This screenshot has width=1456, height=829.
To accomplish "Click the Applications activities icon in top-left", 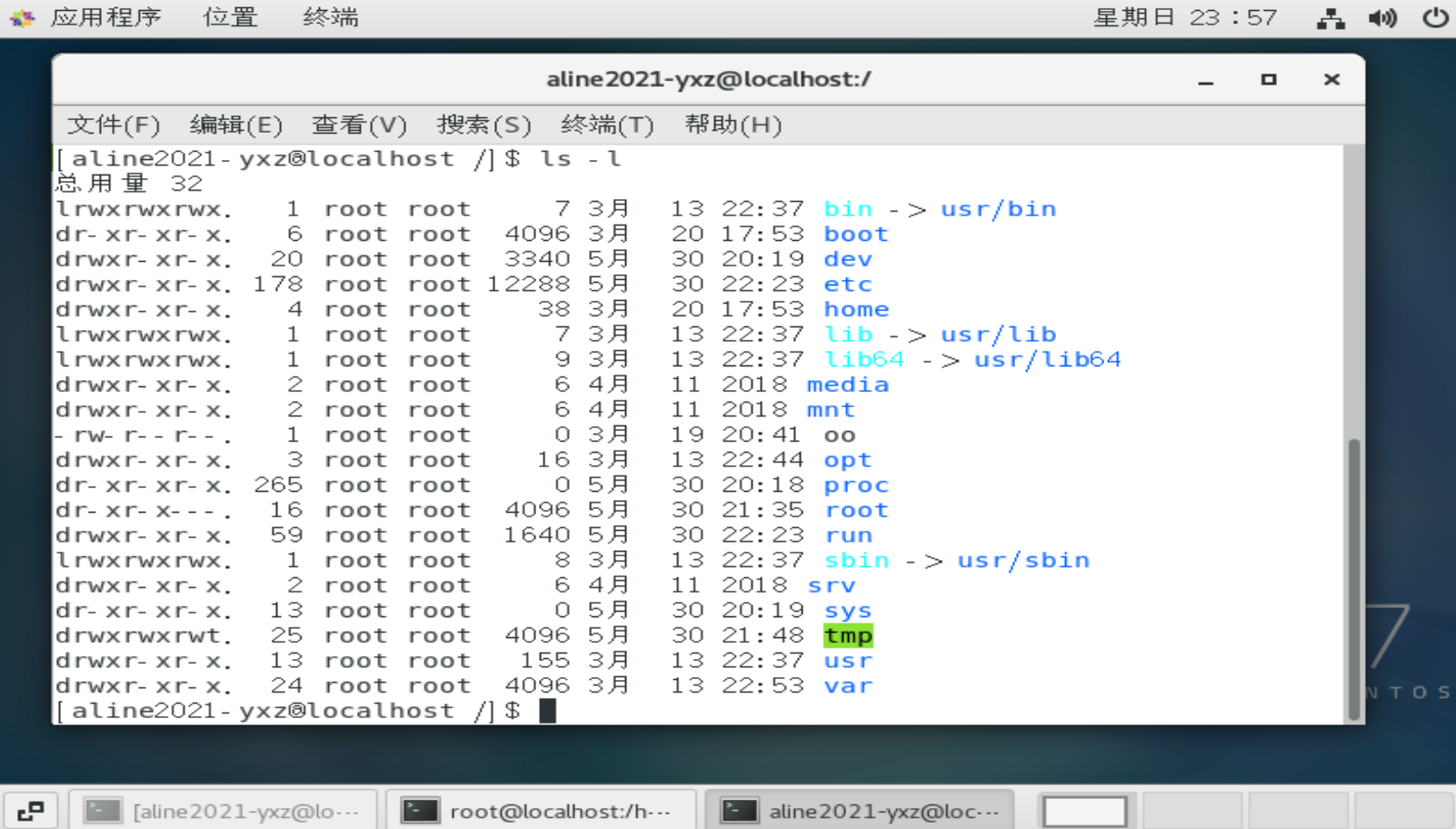I will pyautogui.click(x=22, y=17).
